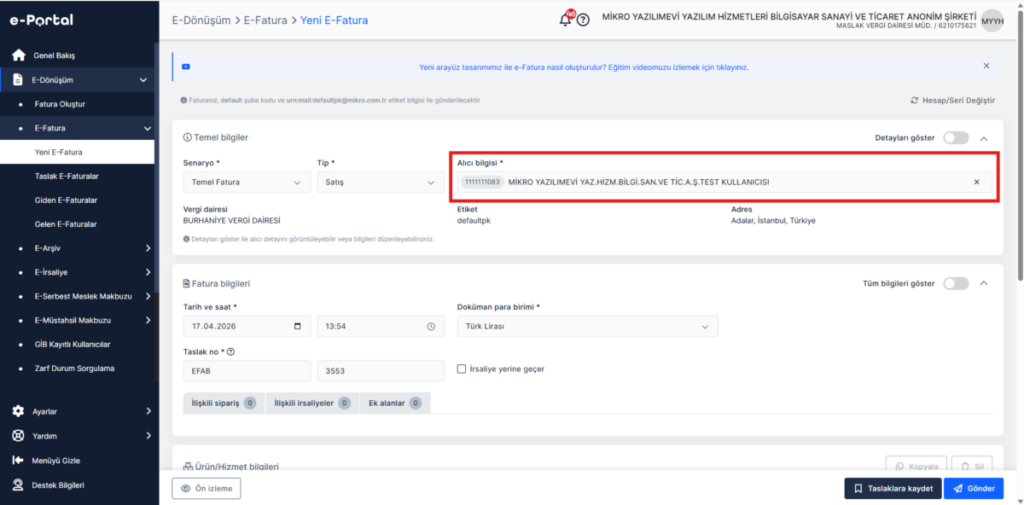Click the Yardım lifebuoy icon
Screen dimensions: 1024x505
pyautogui.click(x=18, y=436)
